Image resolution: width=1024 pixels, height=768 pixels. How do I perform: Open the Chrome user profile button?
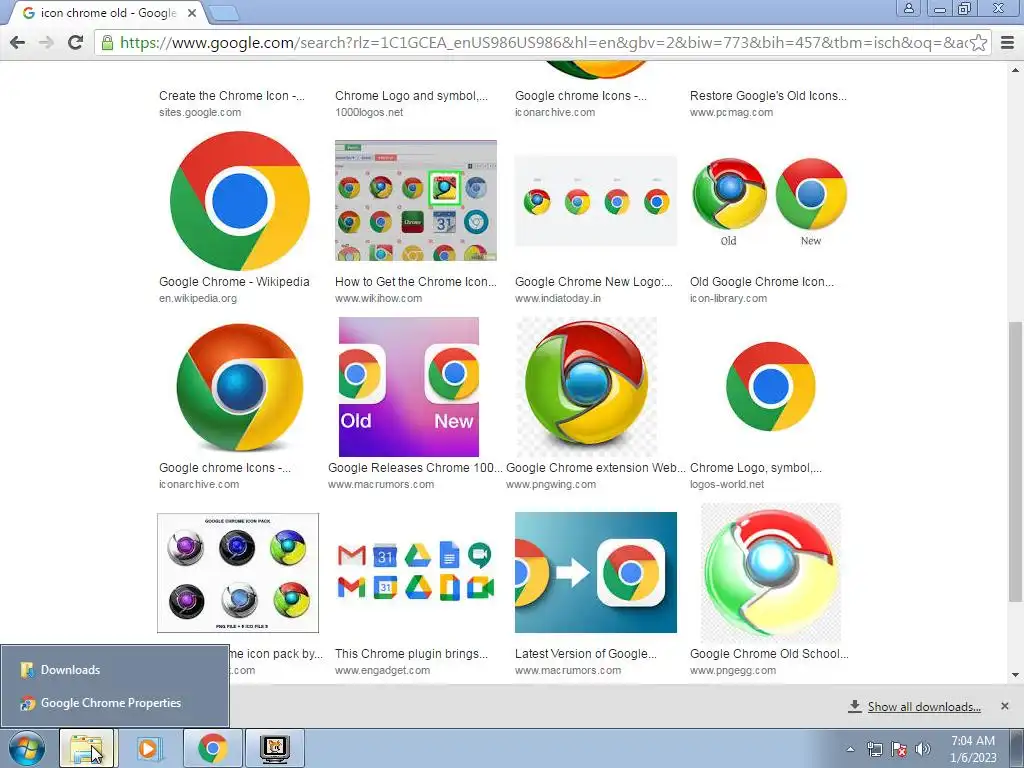click(x=908, y=8)
